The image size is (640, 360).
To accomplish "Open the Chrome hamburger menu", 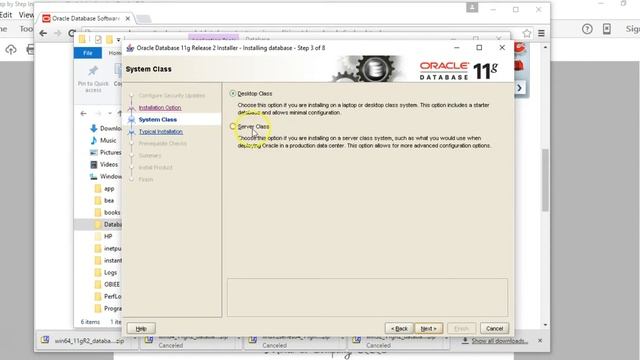I will click(x=541, y=33).
